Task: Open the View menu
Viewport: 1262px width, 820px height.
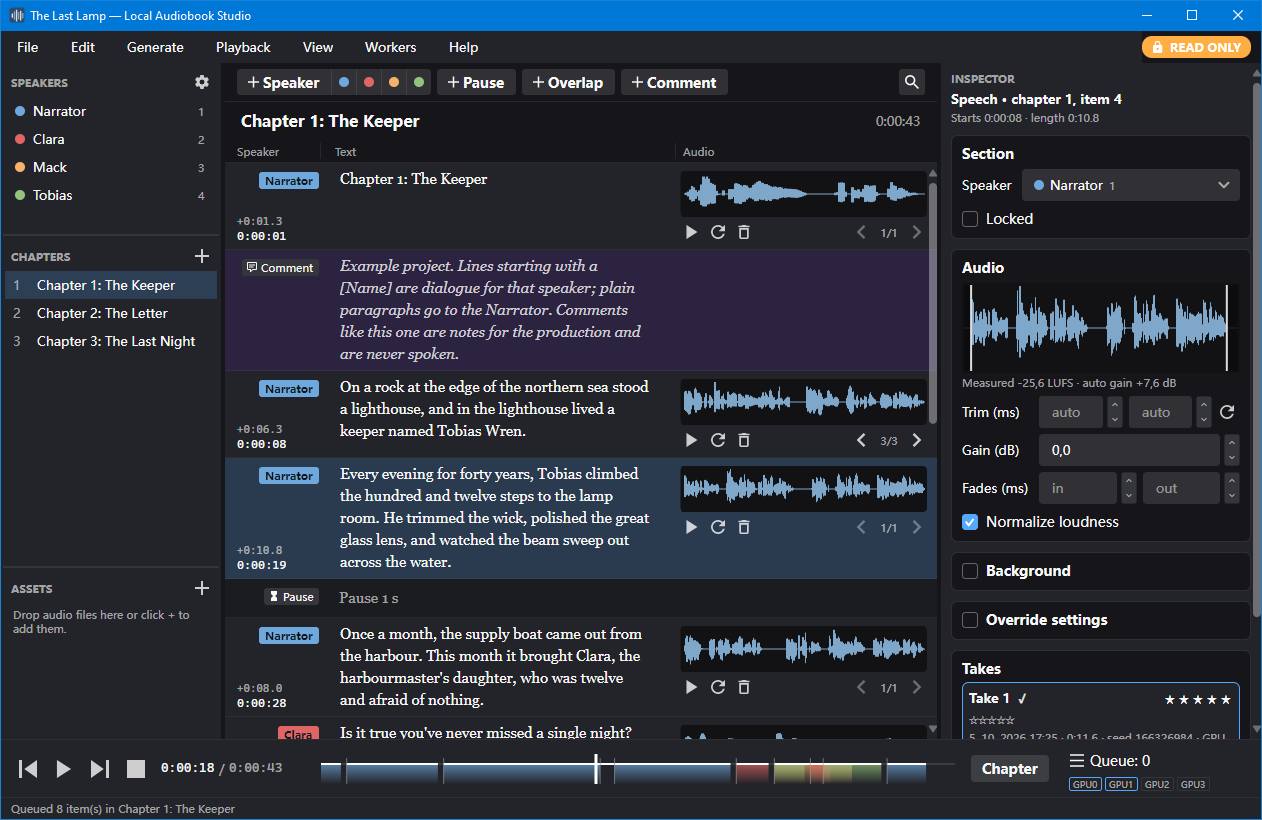Action: pyautogui.click(x=318, y=47)
